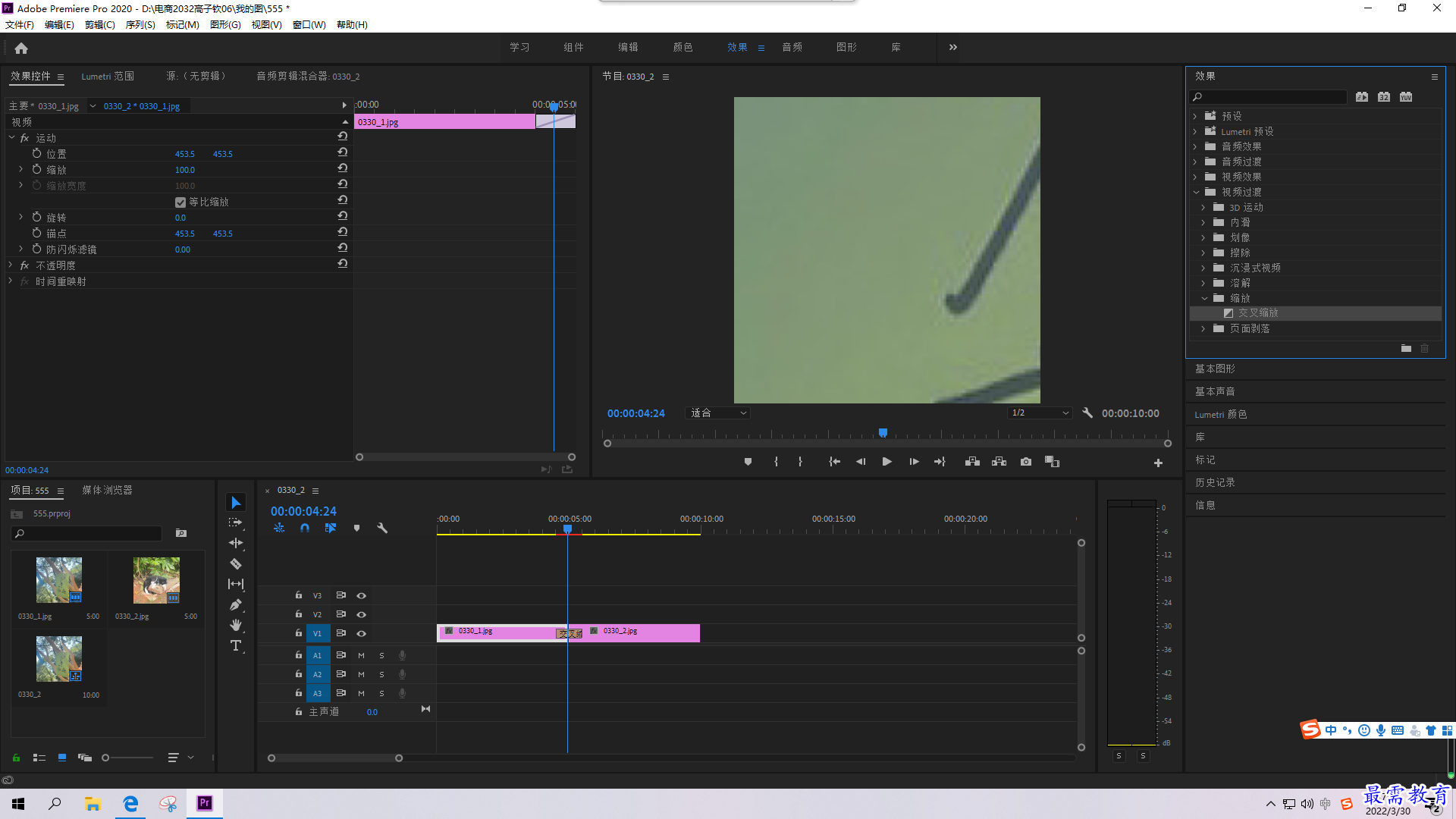Toggle uniform scale checkbox 等比缩放

point(180,202)
